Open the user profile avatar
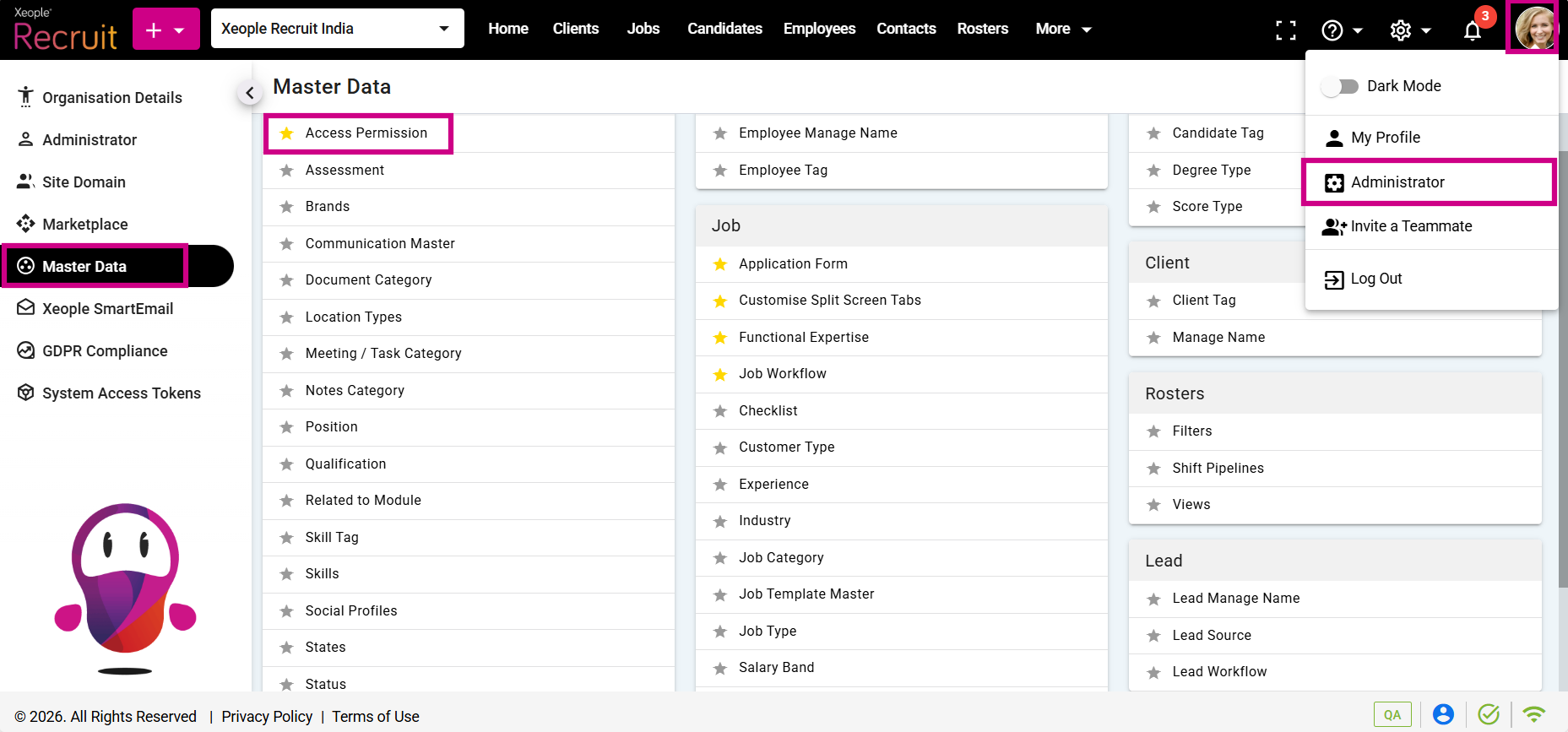 (1533, 29)
